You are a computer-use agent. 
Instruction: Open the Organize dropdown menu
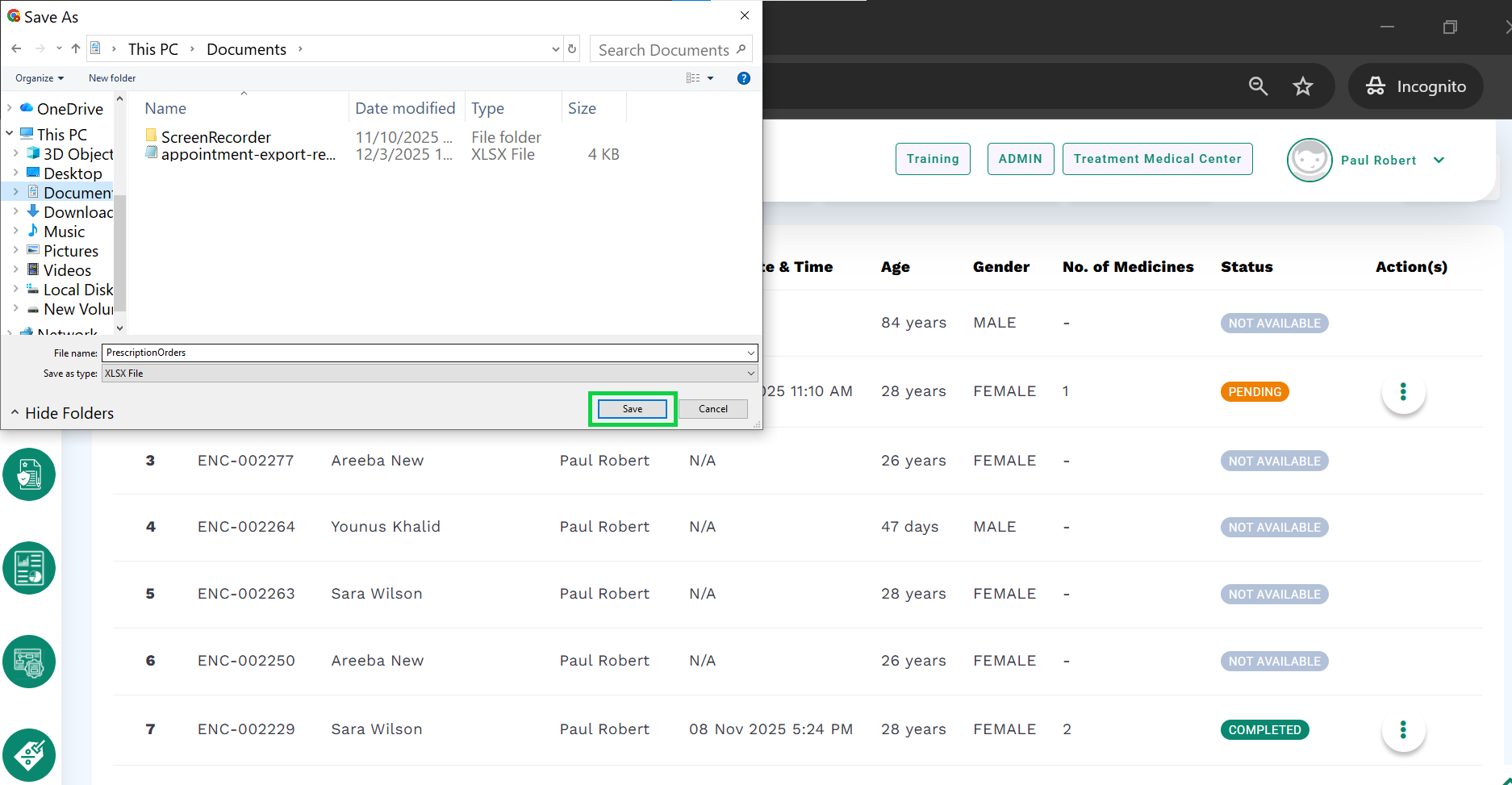tap(39, 78)
